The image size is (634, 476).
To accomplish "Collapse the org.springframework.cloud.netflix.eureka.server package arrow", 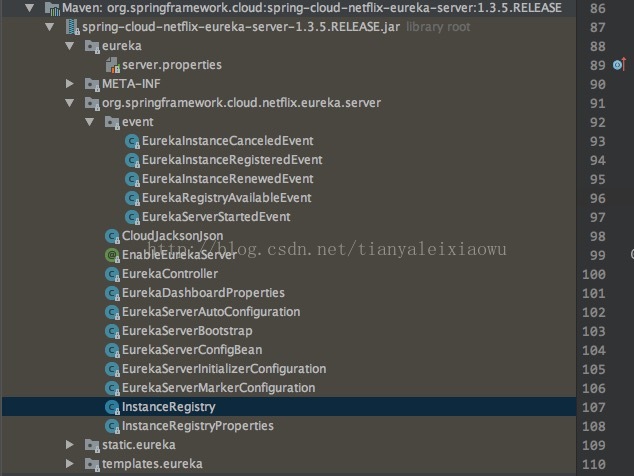I will tap(70, 103).
